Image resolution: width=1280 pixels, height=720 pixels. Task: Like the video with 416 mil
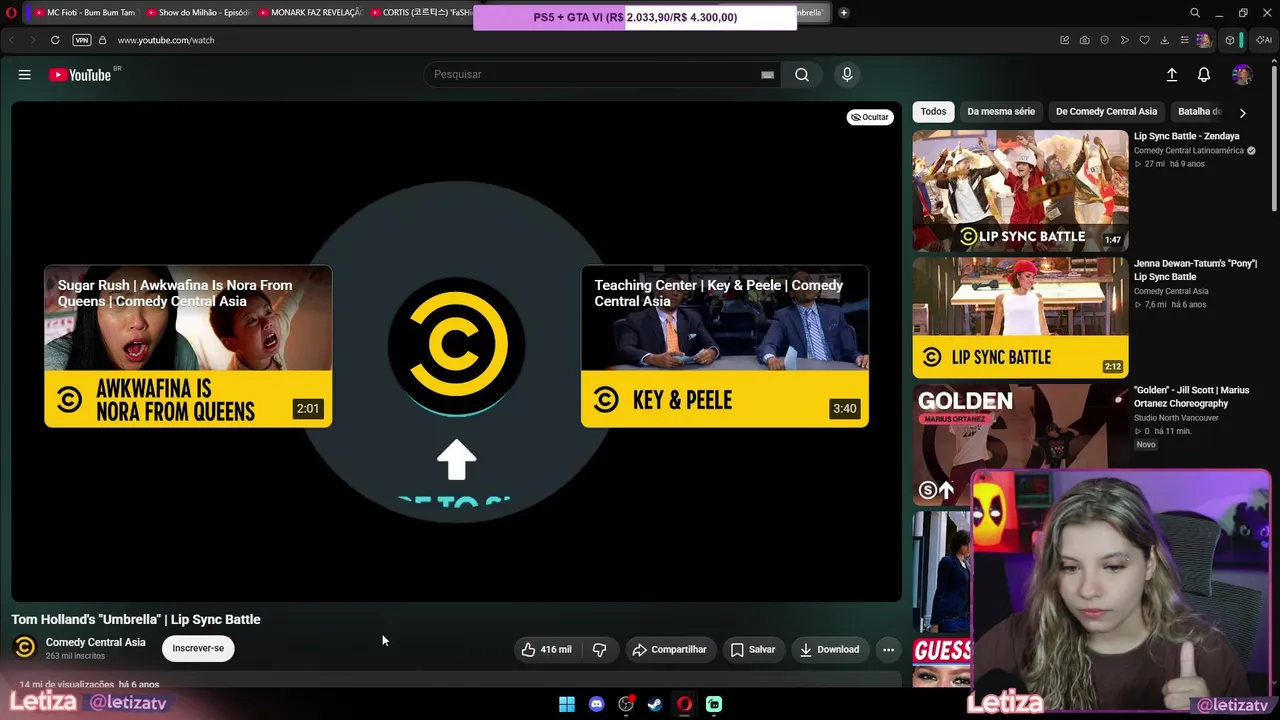tap(546, 650)
